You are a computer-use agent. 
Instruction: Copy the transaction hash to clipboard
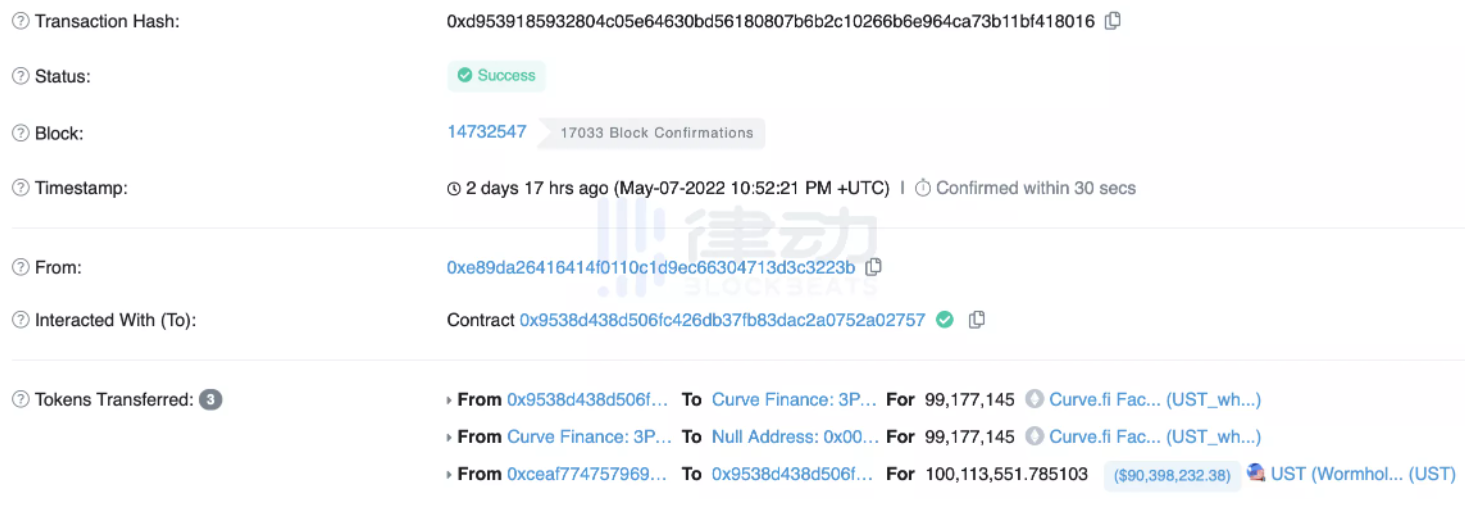click(1112, 21)
